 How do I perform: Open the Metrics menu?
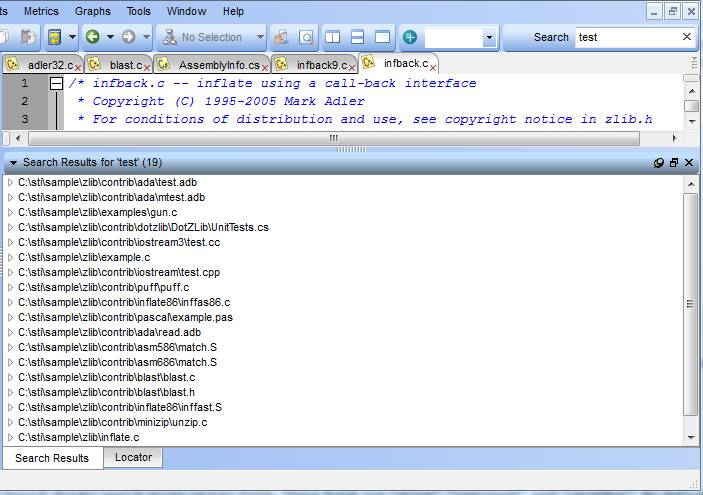[x=41, y=11]
